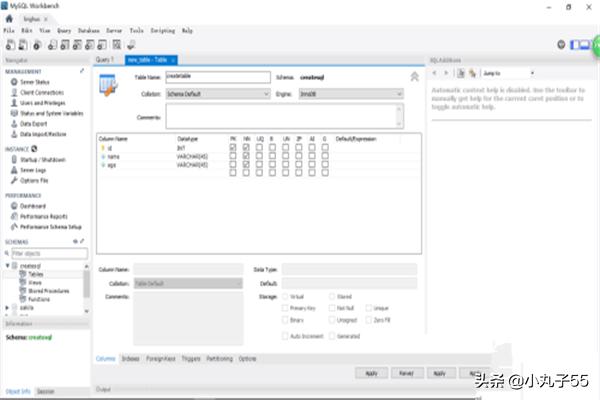Viewport: 600px width, 400px height.
Task: Select the VARCHAR(45) datatype of name row
Action: pos(192,156)
